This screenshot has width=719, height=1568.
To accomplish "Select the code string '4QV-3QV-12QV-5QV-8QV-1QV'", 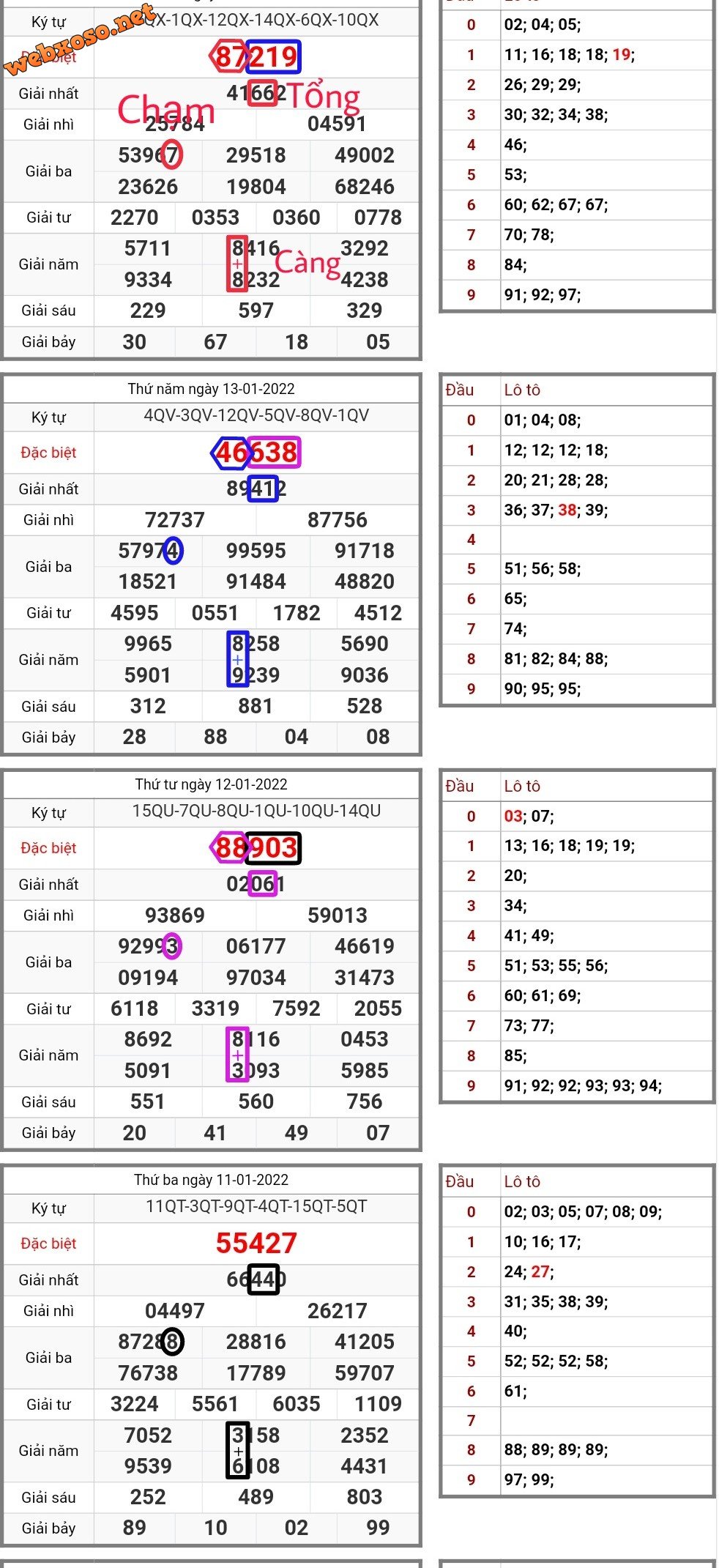I will click(256, 416).
